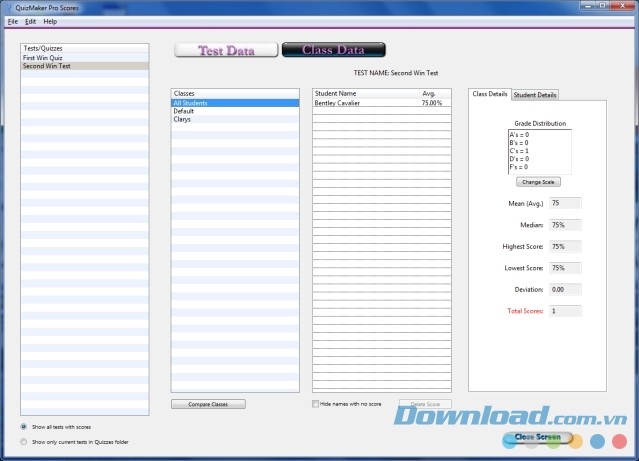Select Second Win Test in the list
This screenshot has height=461, width=639.
tap(46, 66)
